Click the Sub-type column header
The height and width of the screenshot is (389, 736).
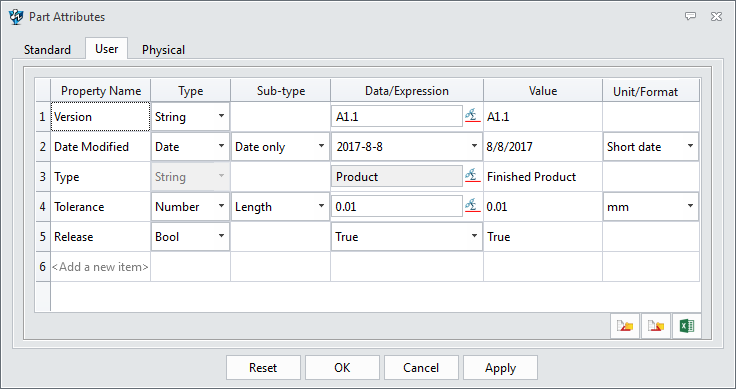pyautogui.click(x=281, y=90)
